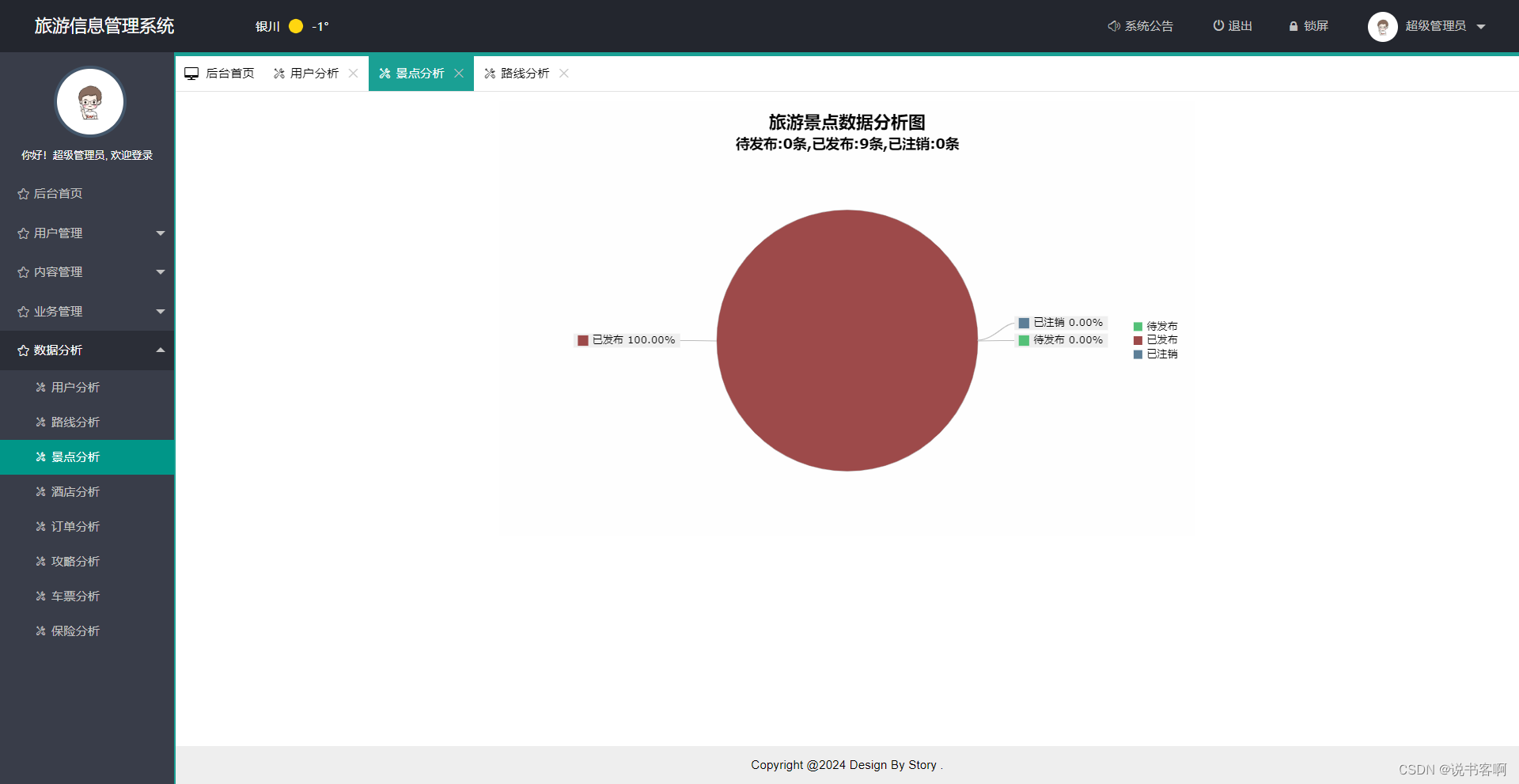Screen dimensions: 1519x784
Task: Click the Copyright @2024 Design By Story footer
Action: tap(847, 765)
